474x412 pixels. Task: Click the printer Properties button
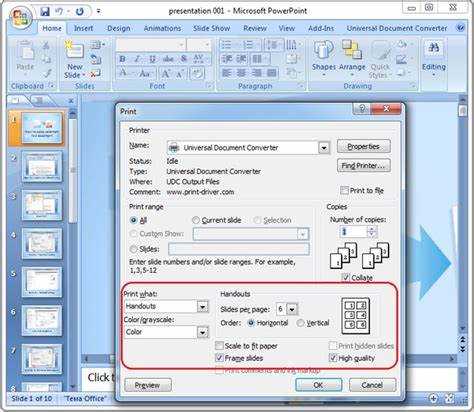364,146
